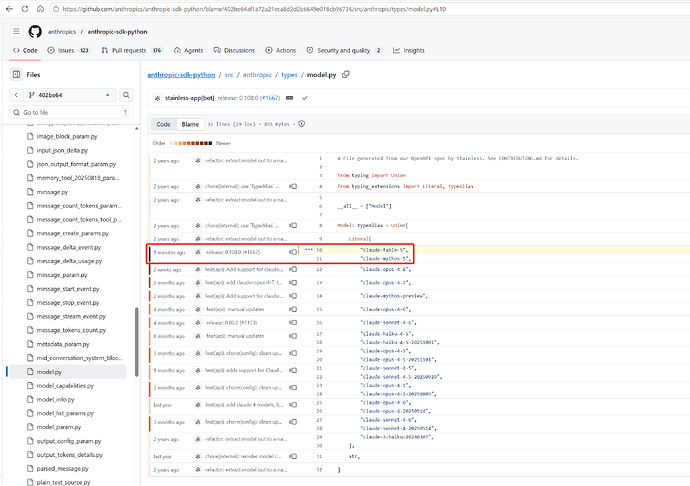
Task: Collapse the Files side panel icon
Action: click(16, 74)
